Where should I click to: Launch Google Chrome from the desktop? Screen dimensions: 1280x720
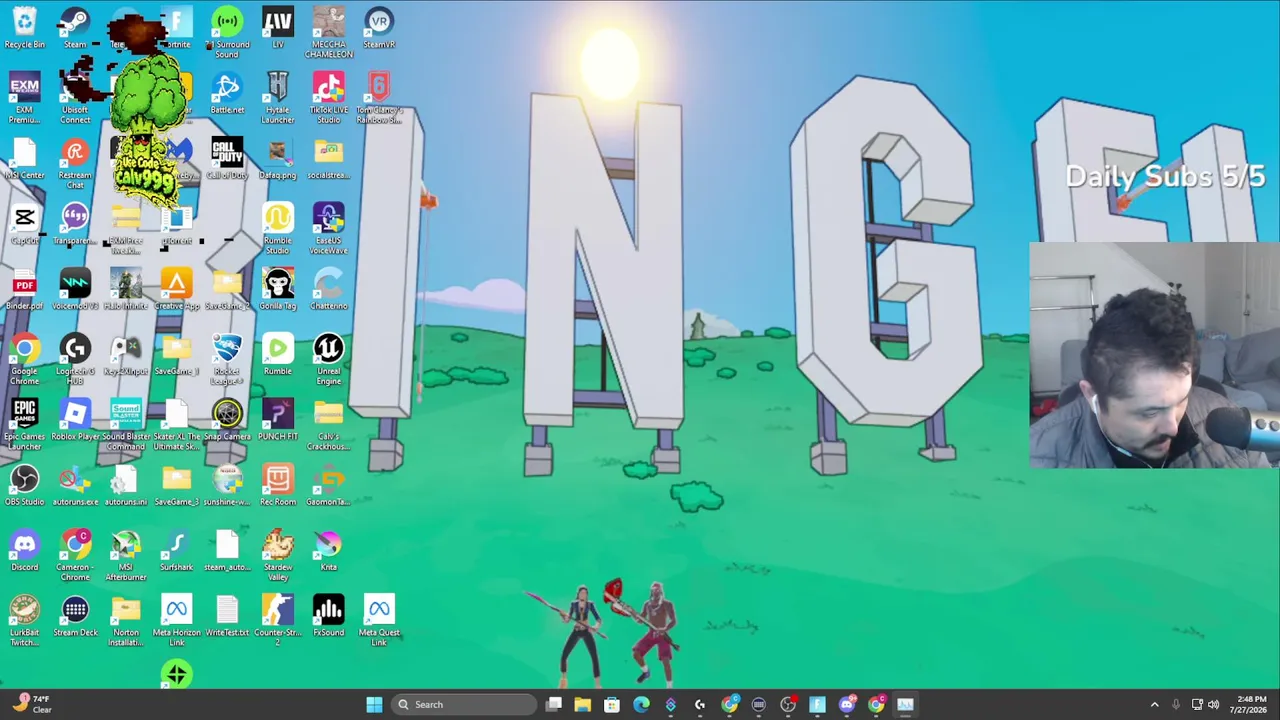[25, 360]
